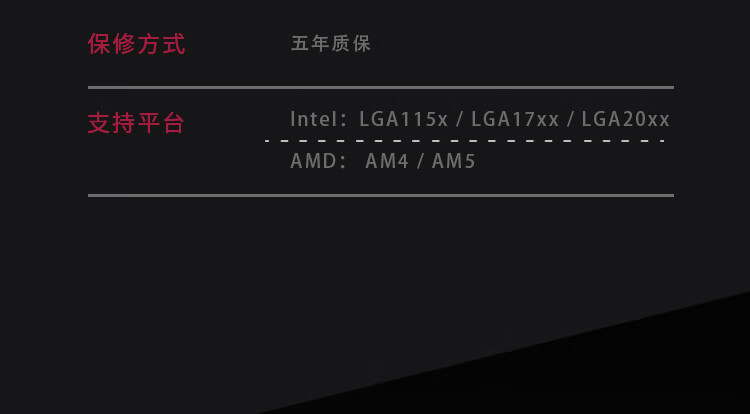Click the LGA17xx socket text
The width and height of the screenshot is (750, 414).
515,120
